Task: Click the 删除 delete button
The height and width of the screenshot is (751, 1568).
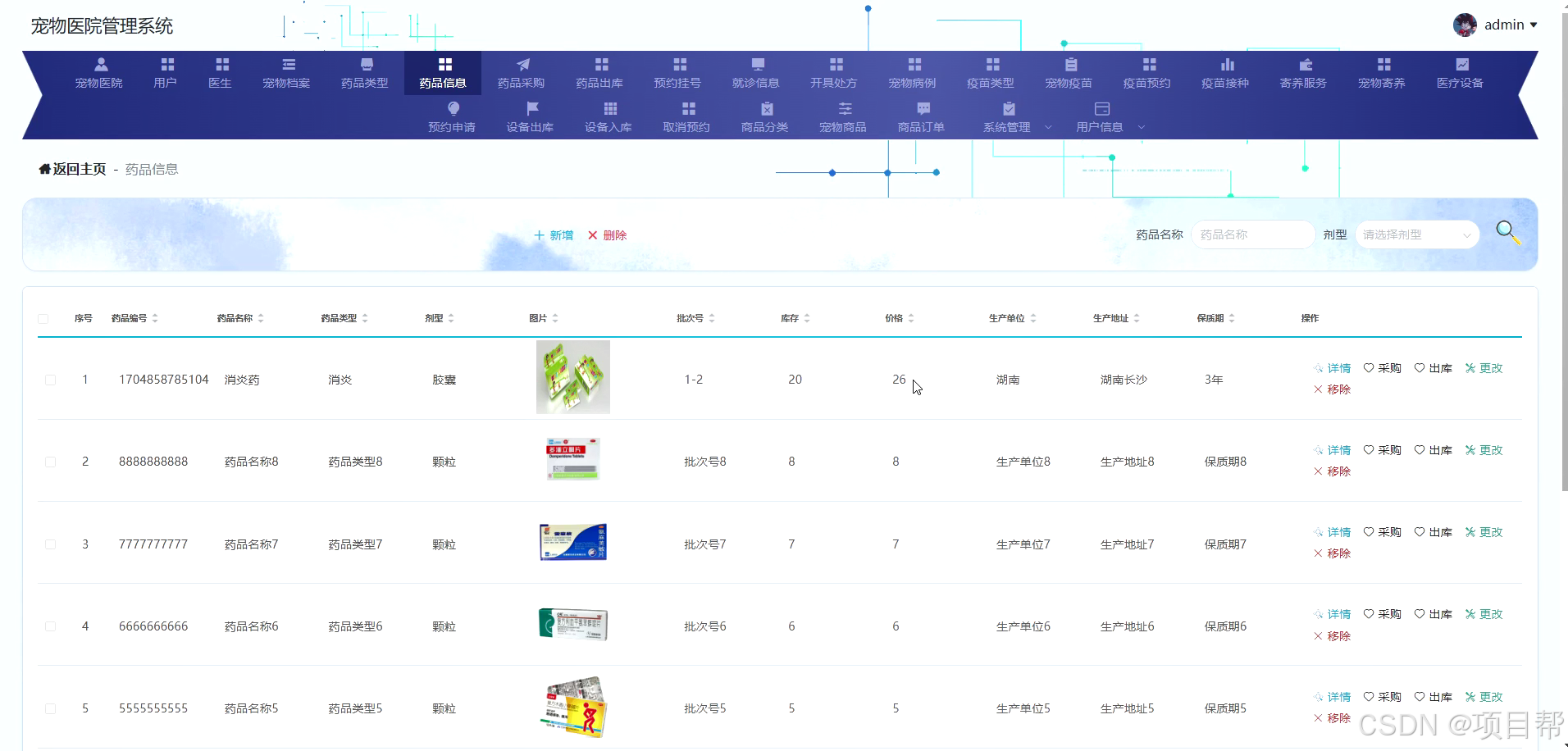Action: tap(607, 235)
